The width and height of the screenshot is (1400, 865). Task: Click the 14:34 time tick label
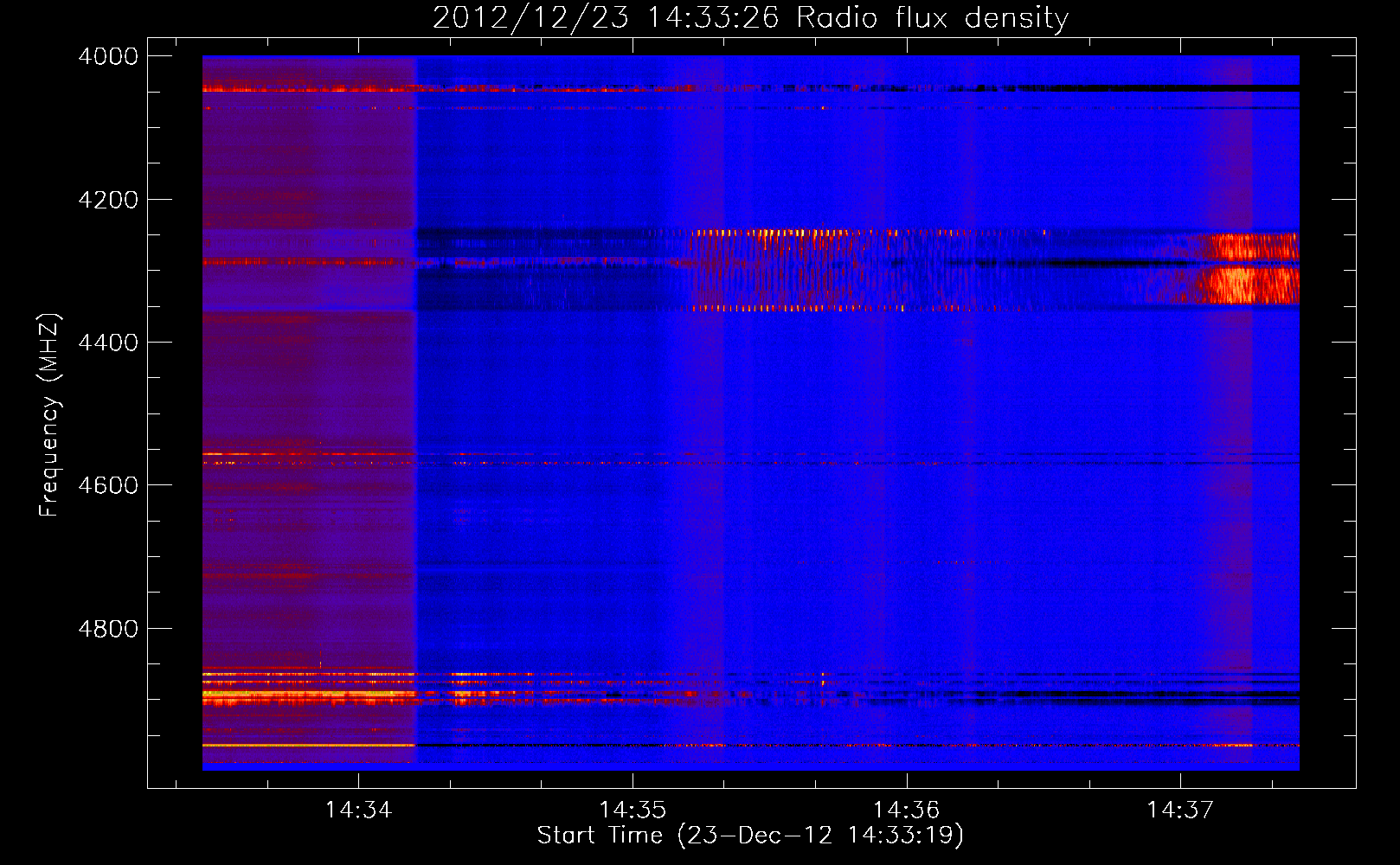point(358,811)
